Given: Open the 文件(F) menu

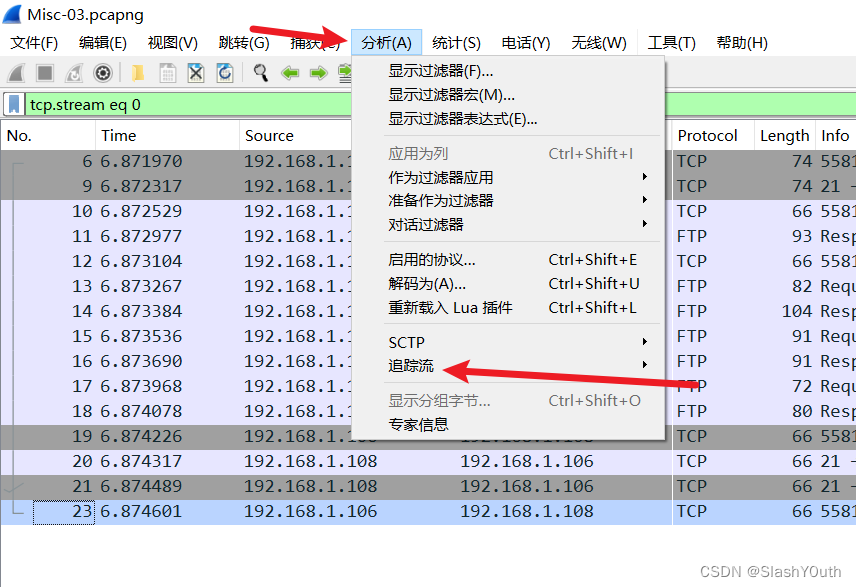Looking at the screenshot, I should click(34, 43).
